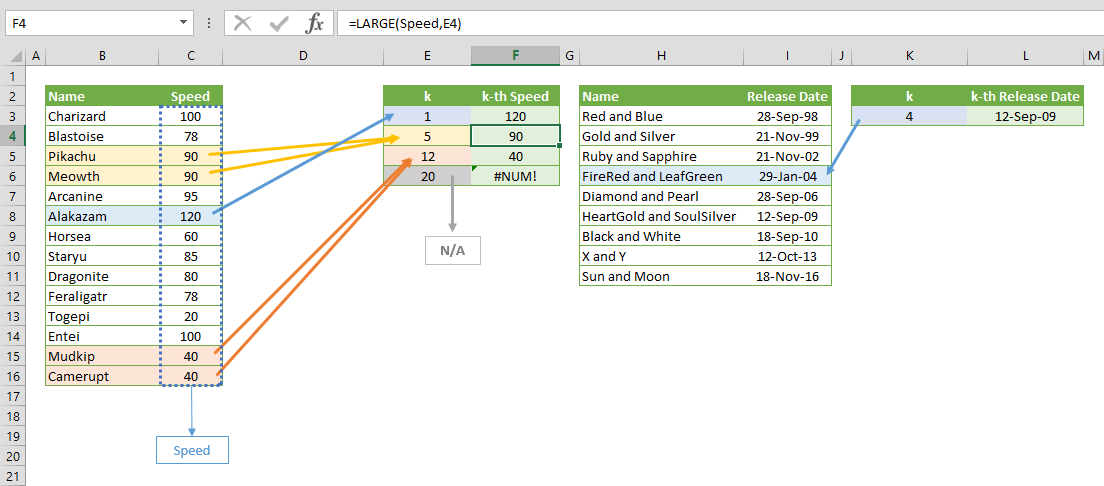Click Dragonite's speed value 80
Screen dimensions: 1104x486
pyautogui.click(x=191, y=276)
